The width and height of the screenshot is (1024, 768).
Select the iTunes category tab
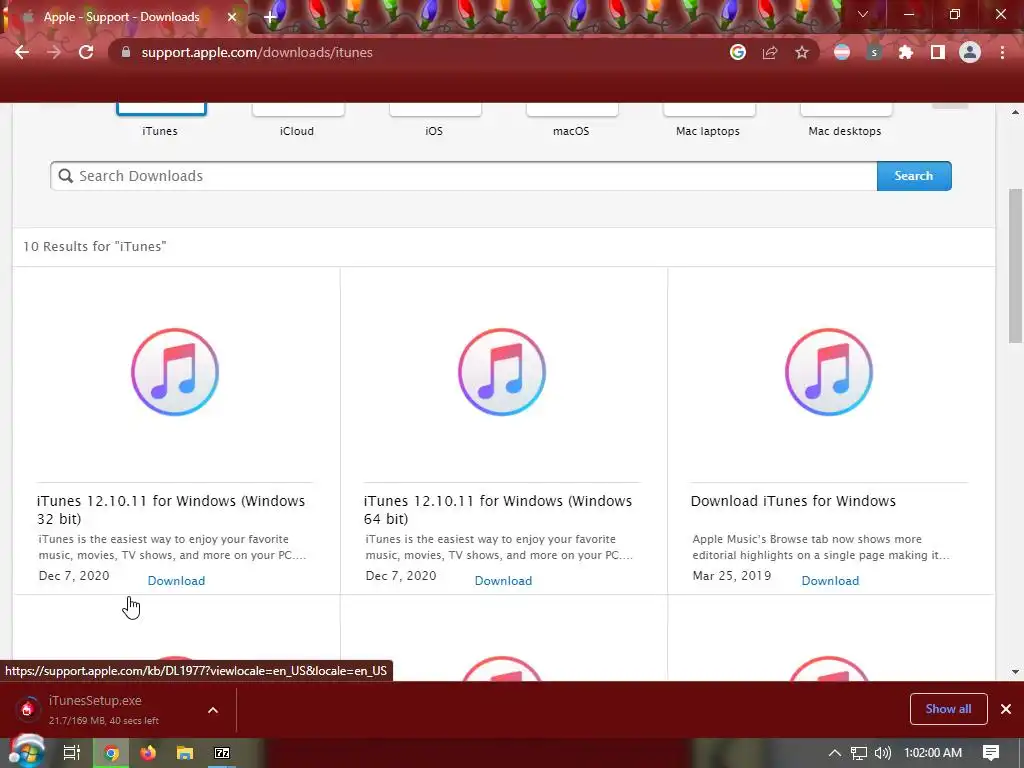161,120
